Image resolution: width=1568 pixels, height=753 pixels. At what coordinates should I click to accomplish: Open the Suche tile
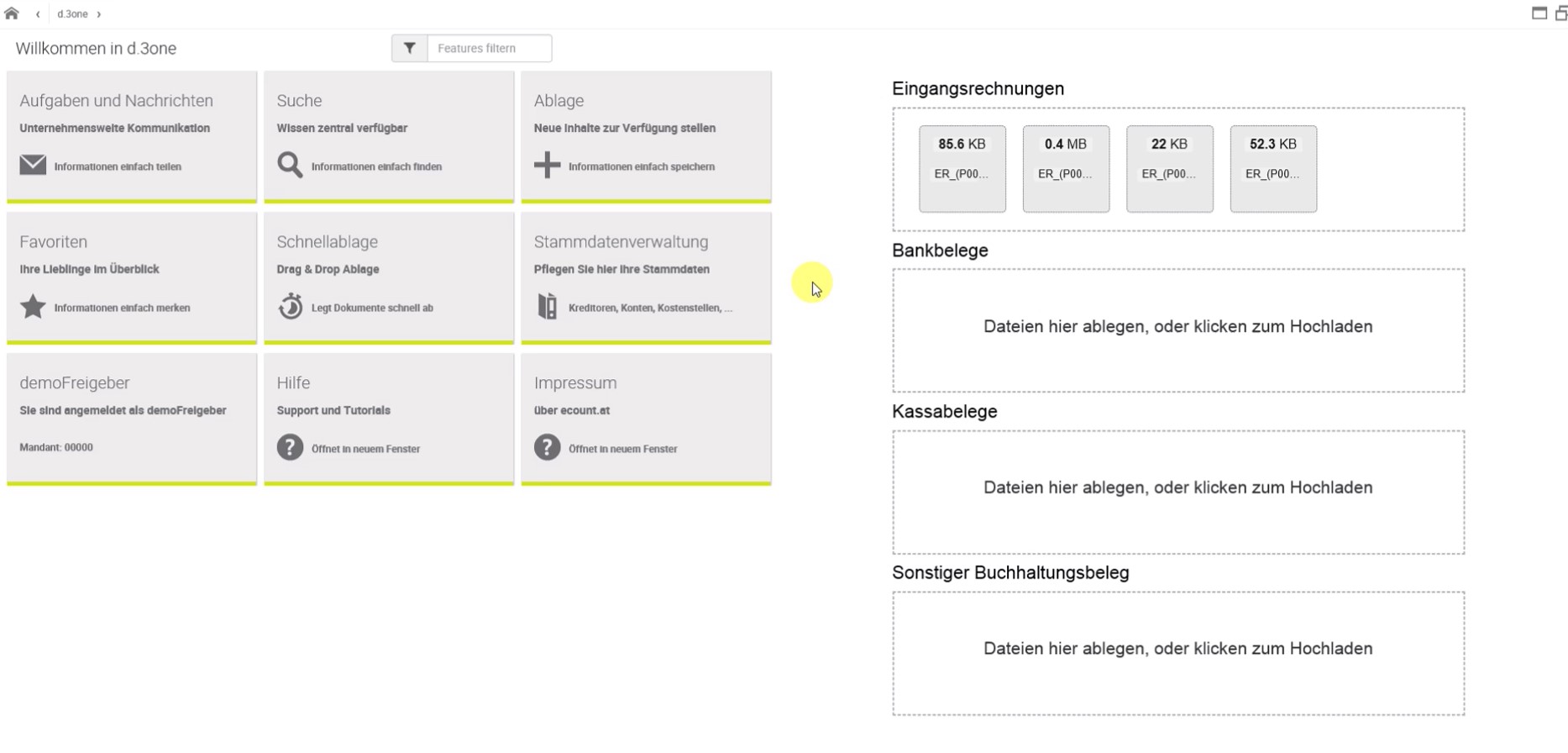click(389, 137)
